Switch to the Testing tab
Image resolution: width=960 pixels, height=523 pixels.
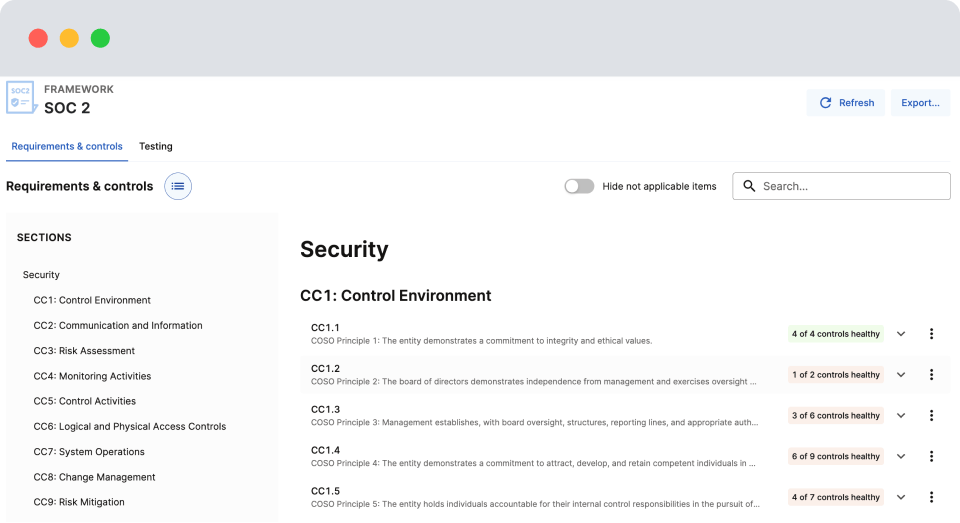[x=156, y=146]
